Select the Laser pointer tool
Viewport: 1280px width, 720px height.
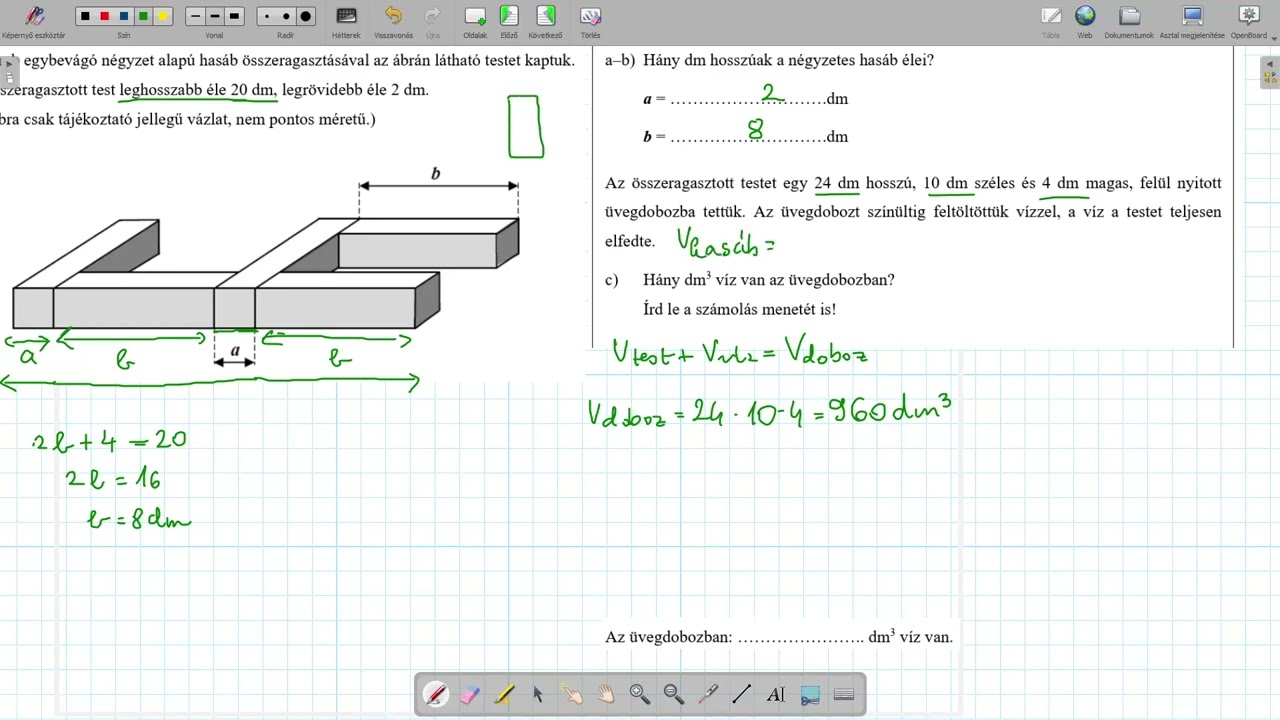click(708, 694)
